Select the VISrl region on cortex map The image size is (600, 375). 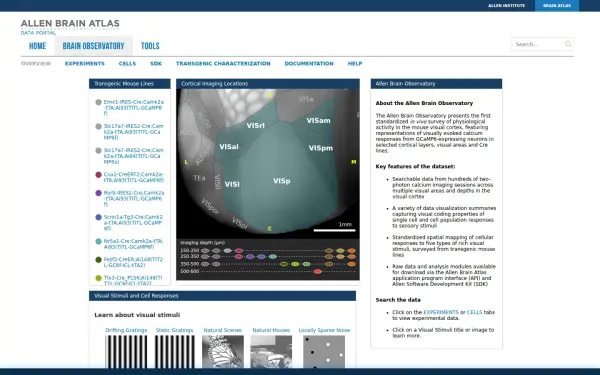point(255,126)
